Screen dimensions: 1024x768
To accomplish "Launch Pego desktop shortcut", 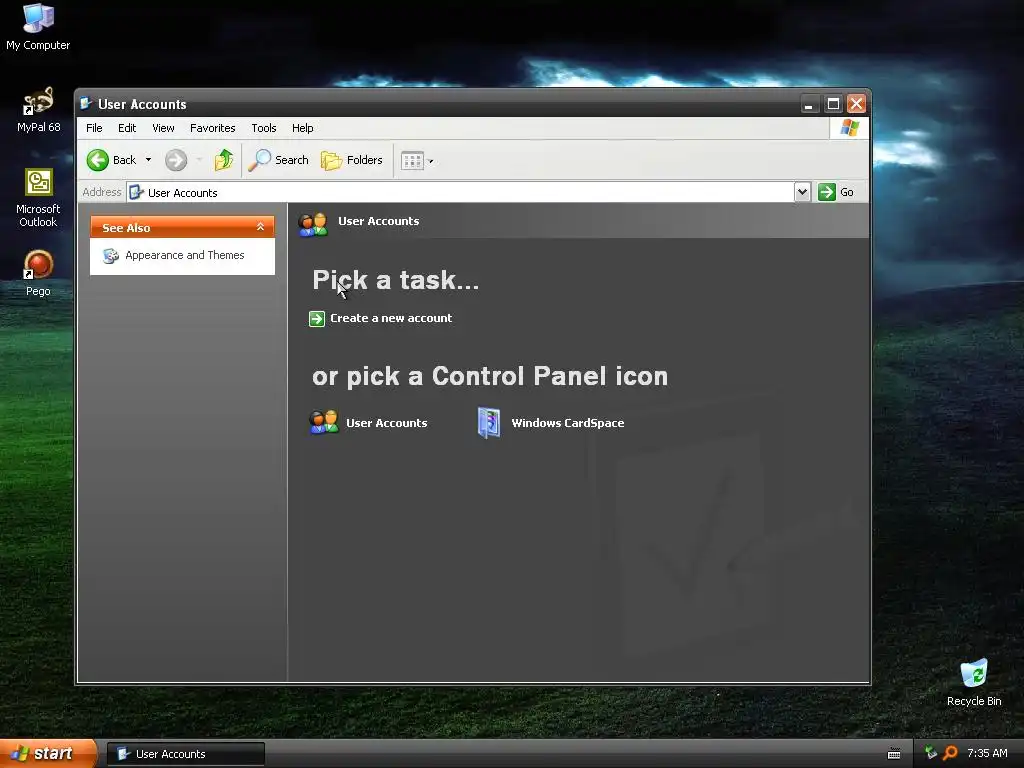I will [x=38, y=273].
